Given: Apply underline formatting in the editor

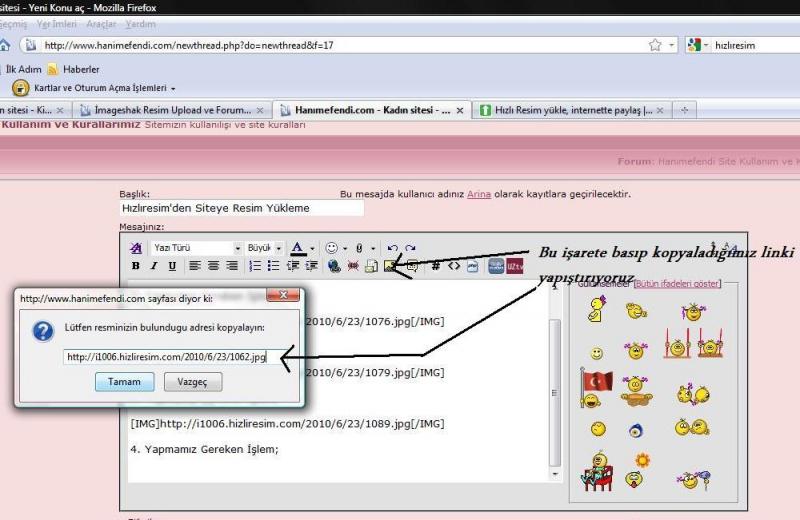Looking at the screenshot, I should (x=172, y=266).
